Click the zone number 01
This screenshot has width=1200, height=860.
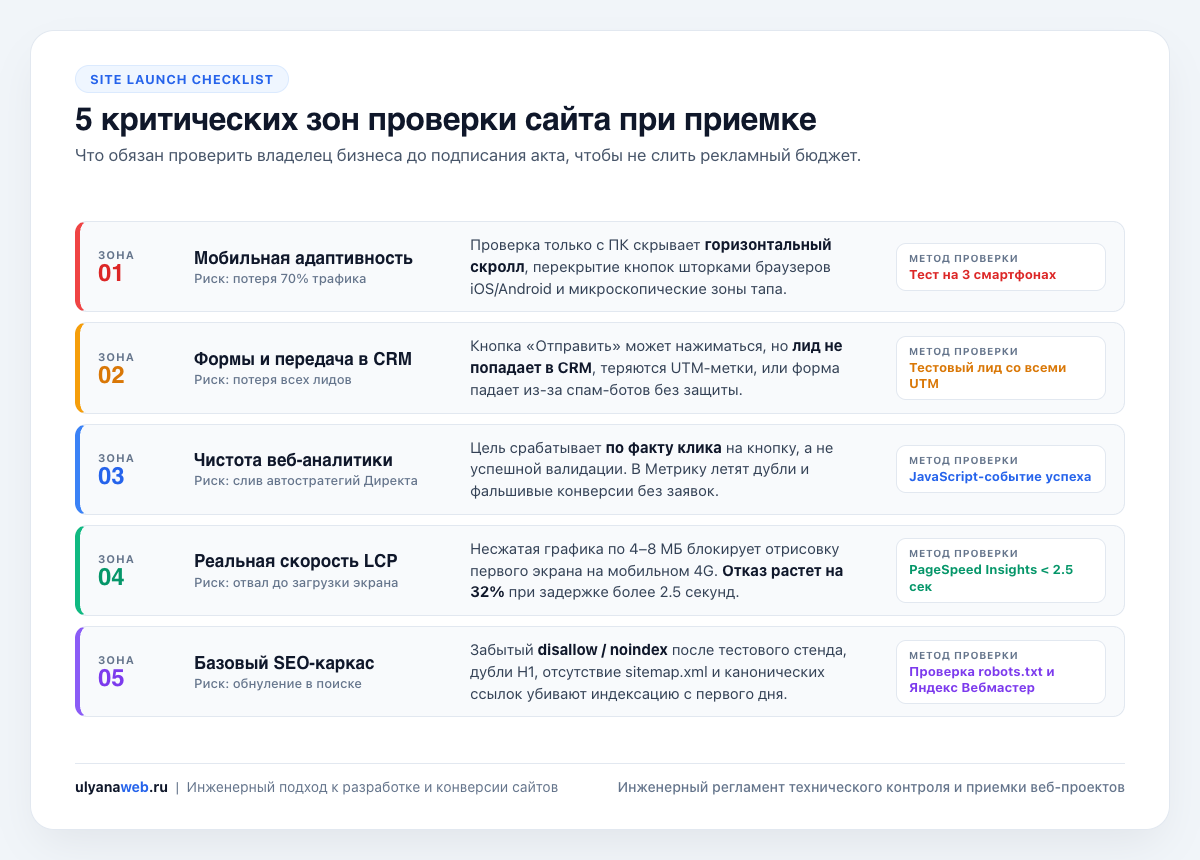(x=111, y=273)
